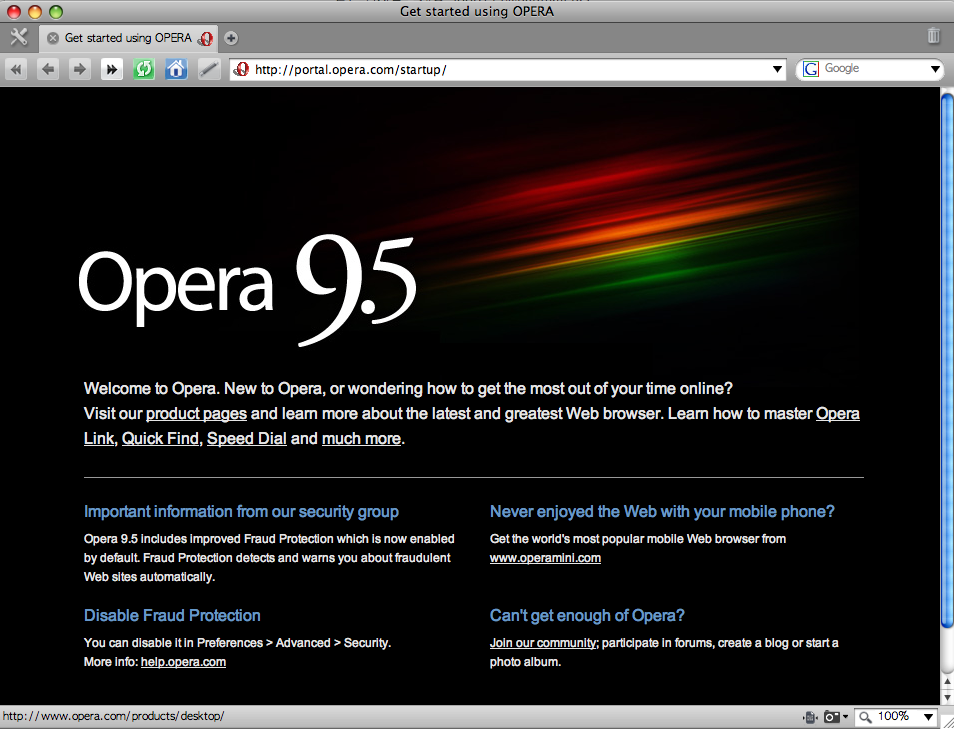954x729 pixels.
Task: Open the 'product pages' link
Action: click(197, 414)
